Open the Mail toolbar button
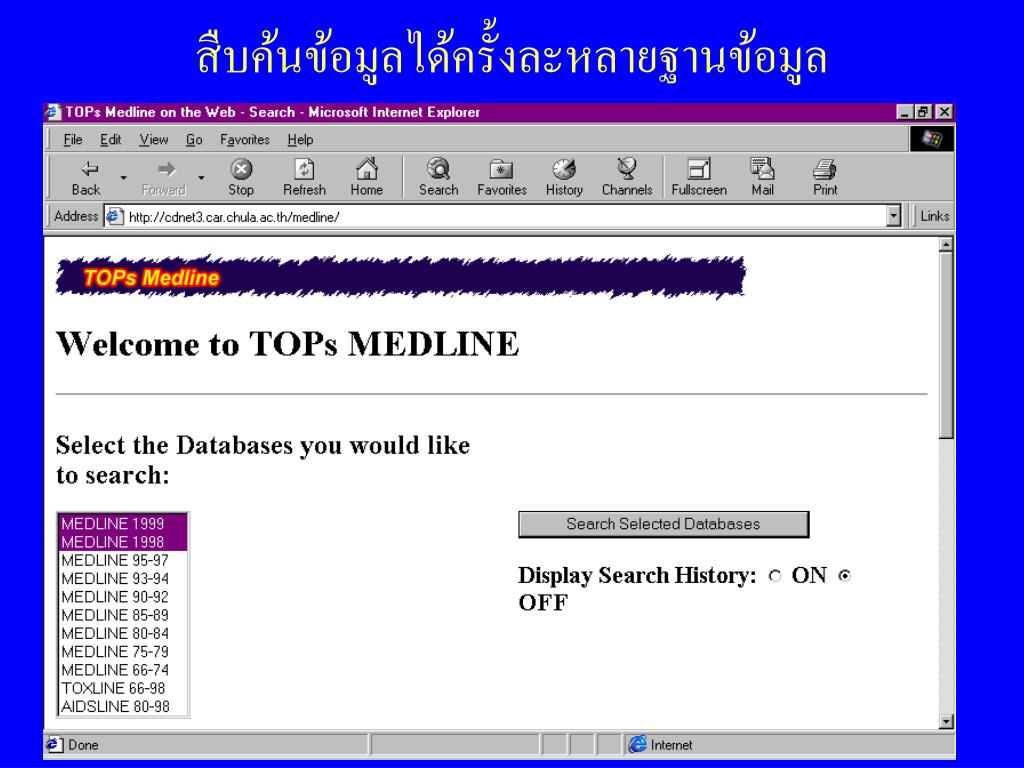This screenshot has height=768, width=1024. 762,177
